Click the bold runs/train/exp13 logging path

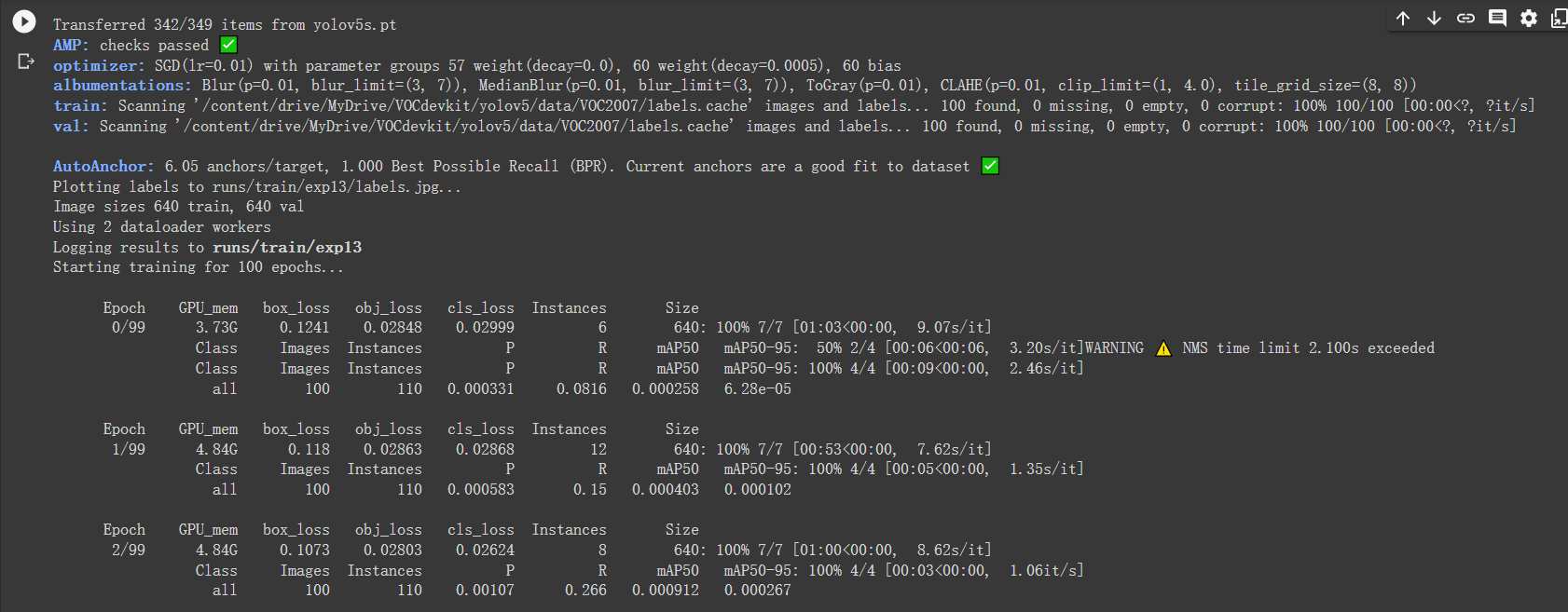(x=287, y=247)
